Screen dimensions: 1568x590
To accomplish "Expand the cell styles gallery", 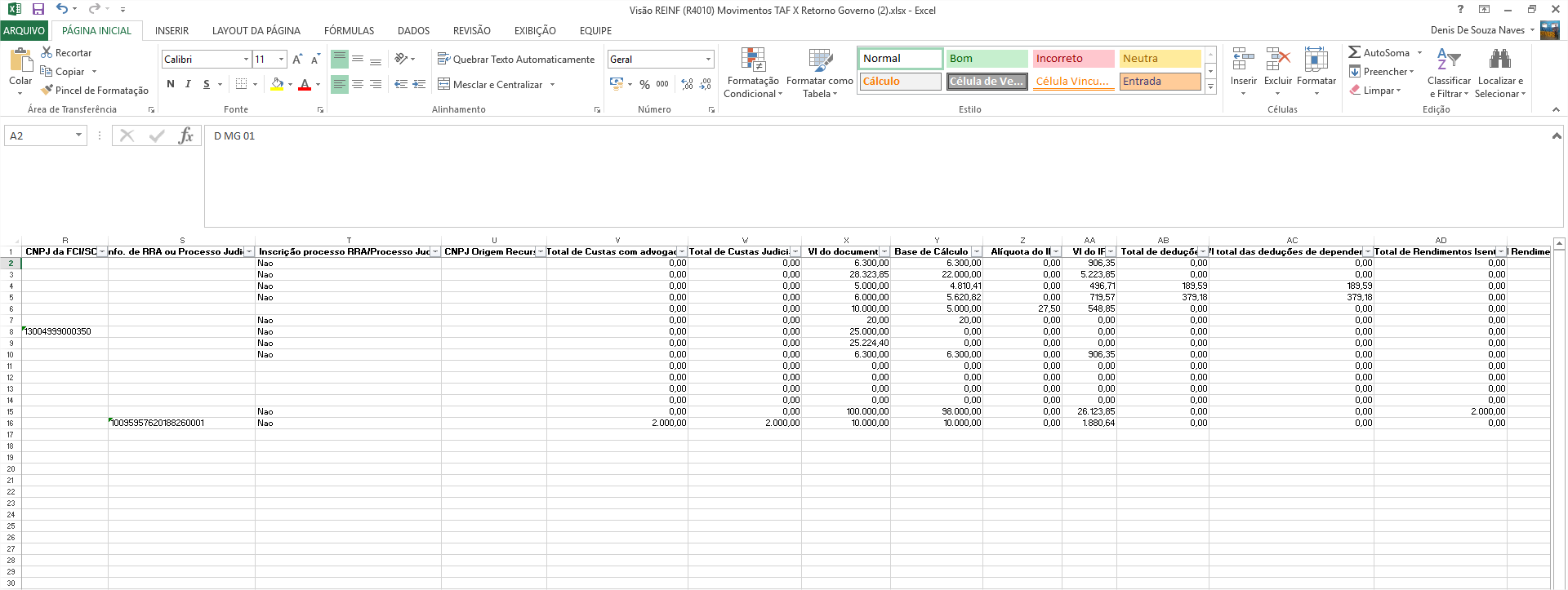I will [x=1210, y=87].
